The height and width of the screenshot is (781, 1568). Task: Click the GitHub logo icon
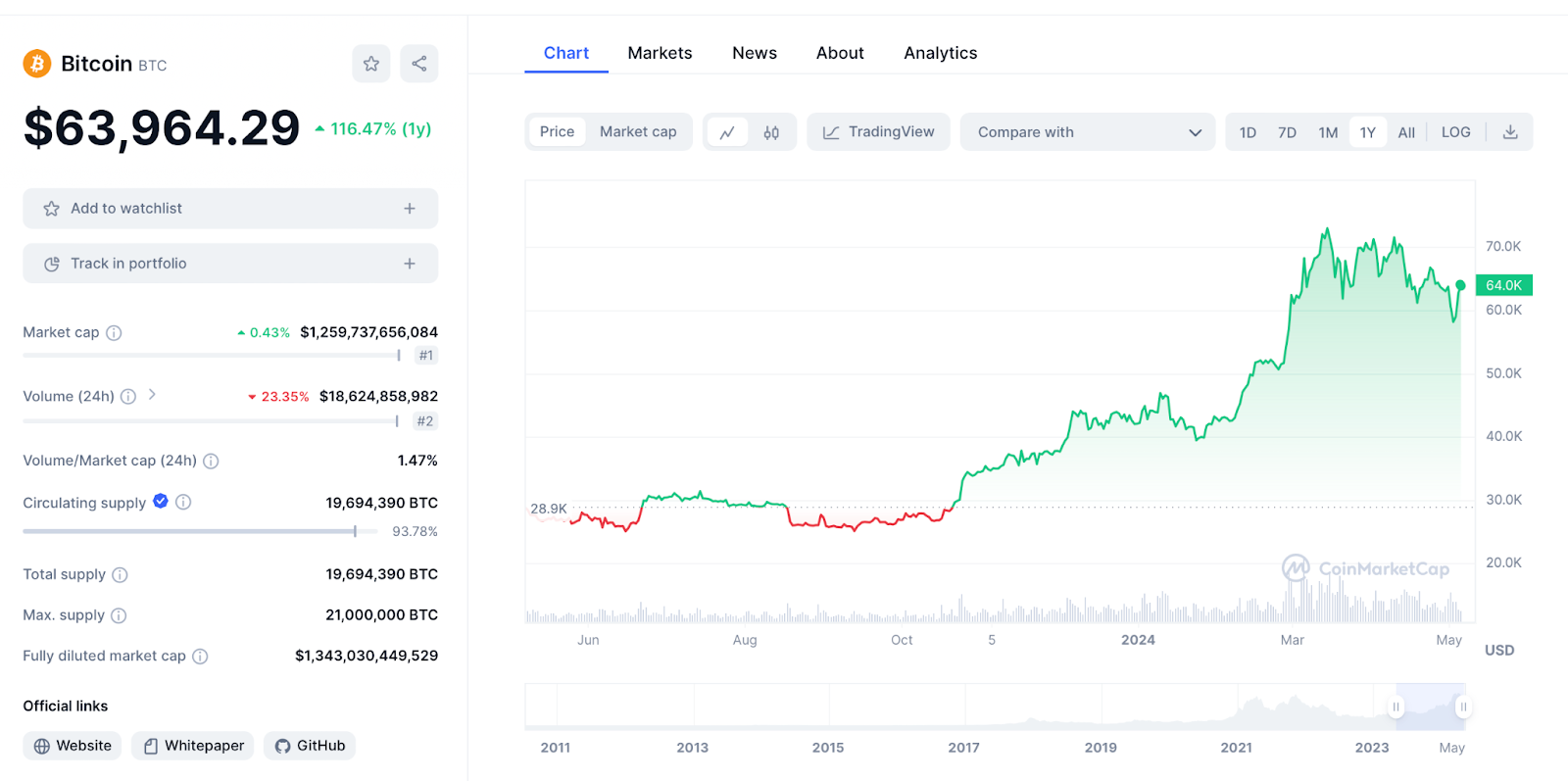282,746
